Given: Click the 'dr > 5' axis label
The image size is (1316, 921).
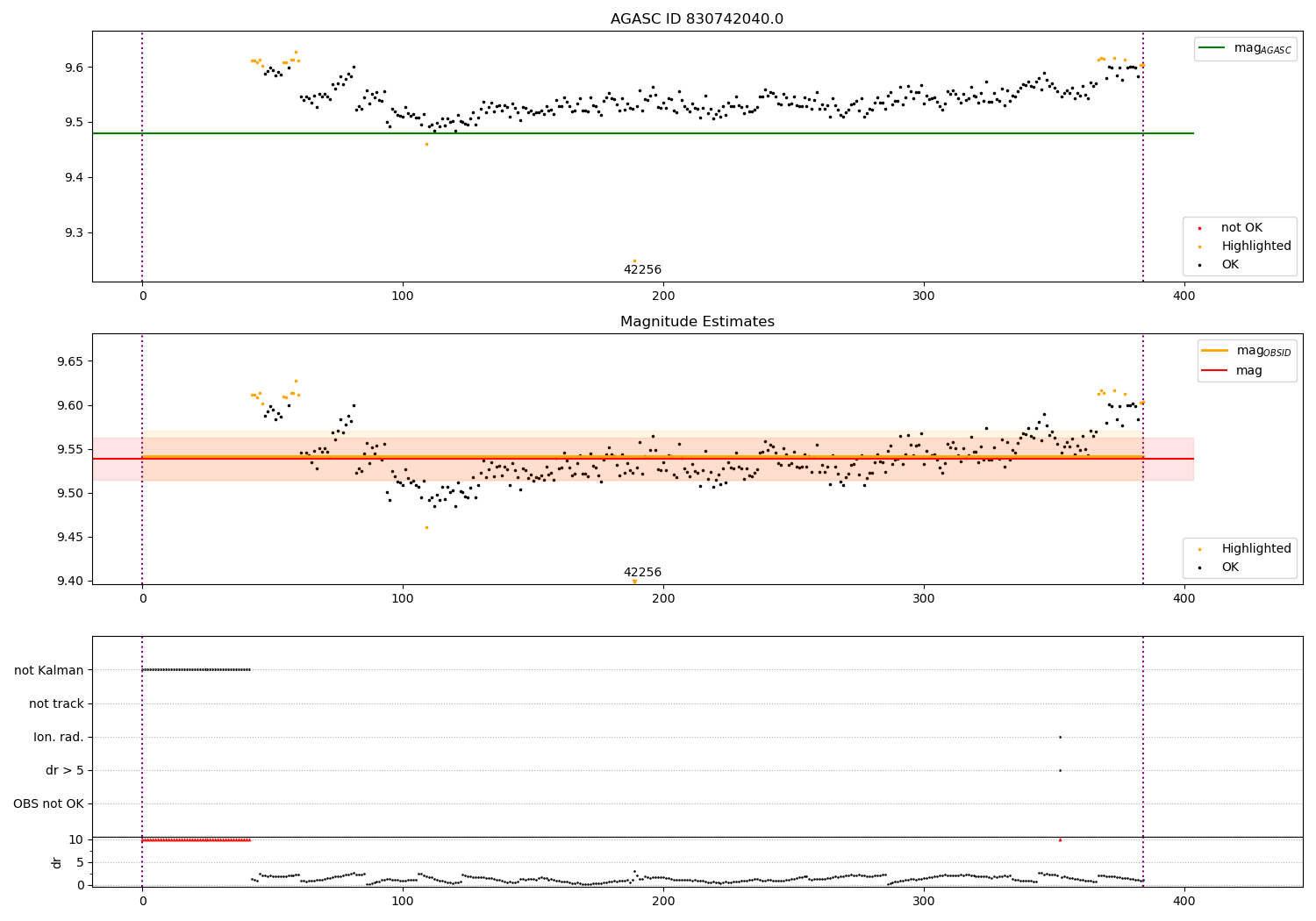Looking at the screenshot, I should [65, 770].
